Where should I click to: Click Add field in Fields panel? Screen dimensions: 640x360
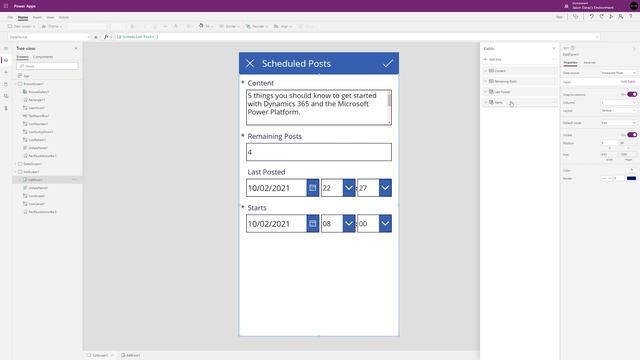coord(493,60)
